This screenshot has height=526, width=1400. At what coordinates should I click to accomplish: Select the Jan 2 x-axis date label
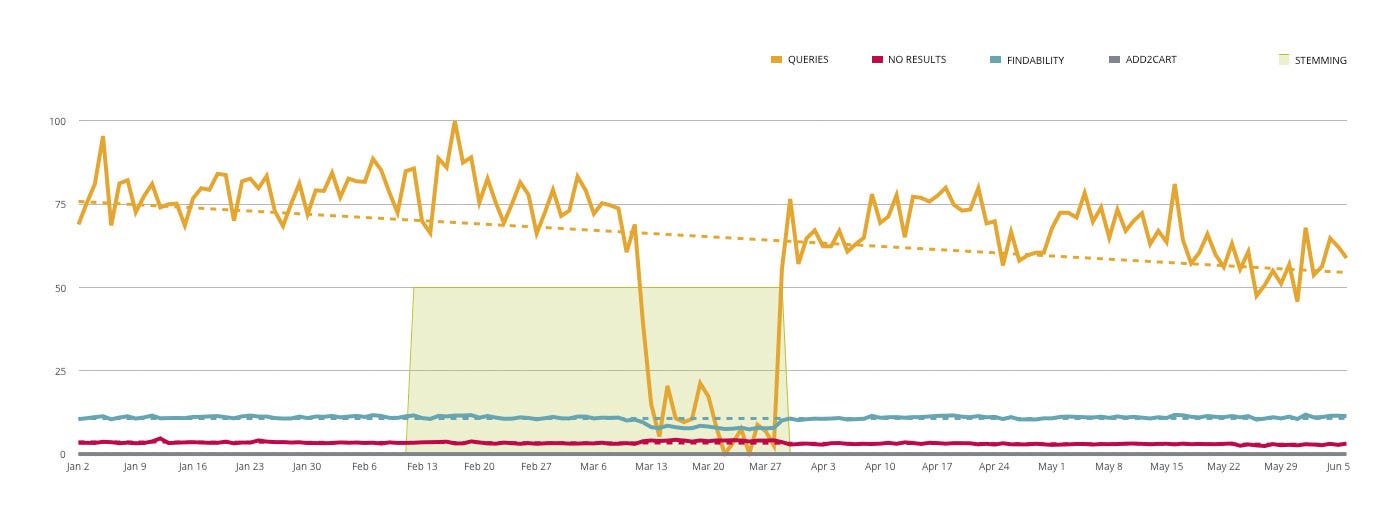pyautogui.click(x=78, y=466)
